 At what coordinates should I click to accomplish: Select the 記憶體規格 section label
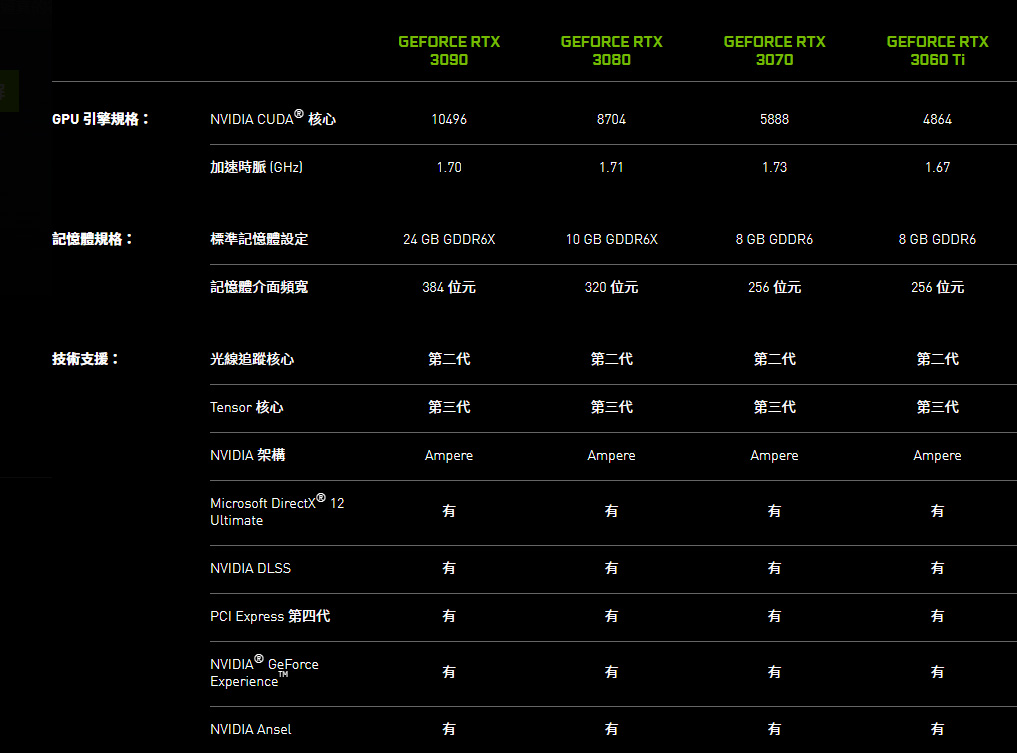(x=92, y=239)
